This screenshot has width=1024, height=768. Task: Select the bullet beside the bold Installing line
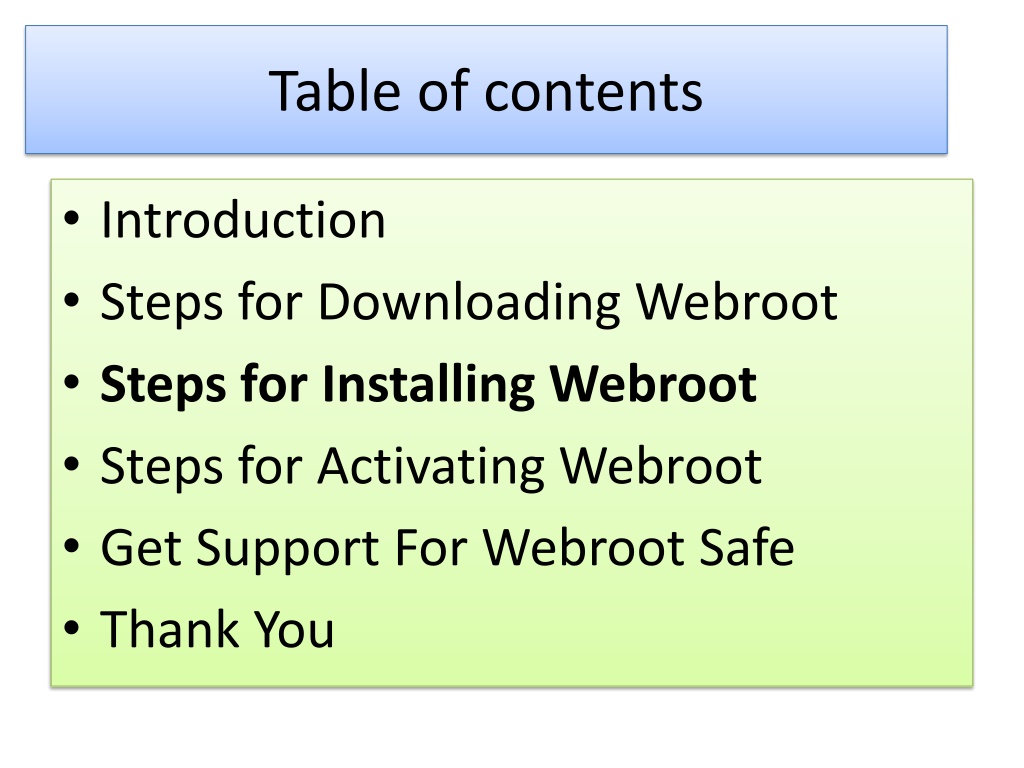point(71,383)
